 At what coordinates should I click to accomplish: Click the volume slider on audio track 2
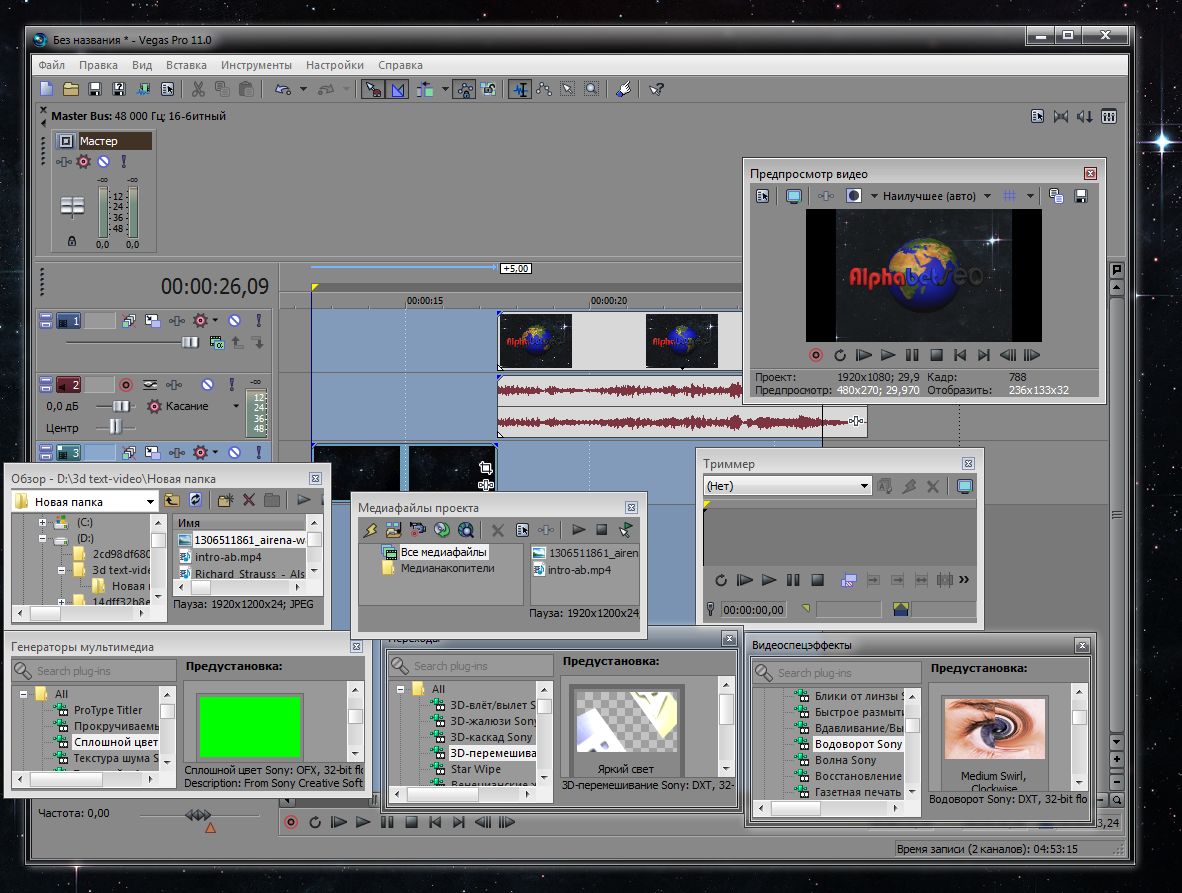click(x=121, y=406)
